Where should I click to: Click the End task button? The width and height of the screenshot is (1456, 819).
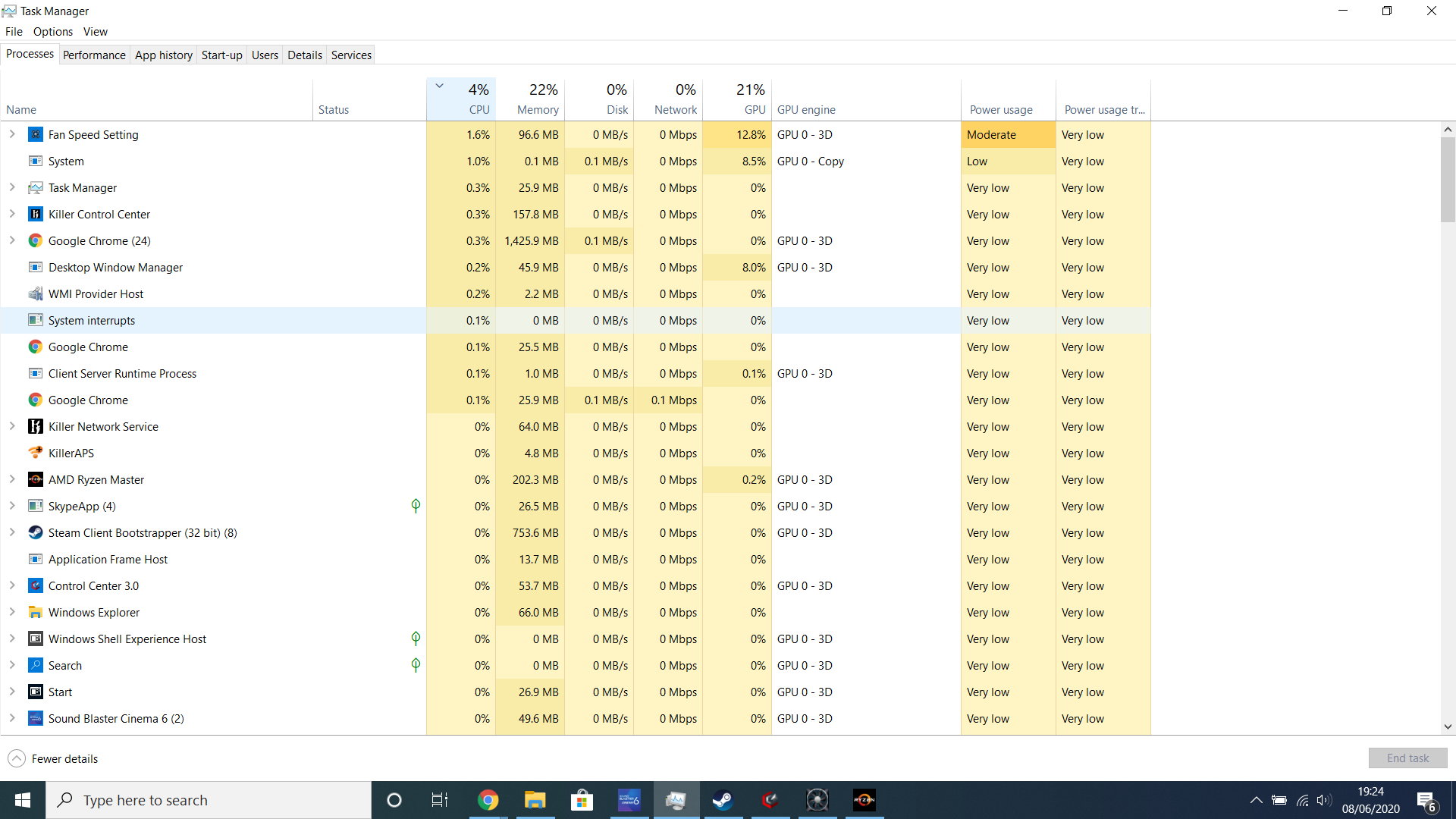click(x=1407, y=758)
